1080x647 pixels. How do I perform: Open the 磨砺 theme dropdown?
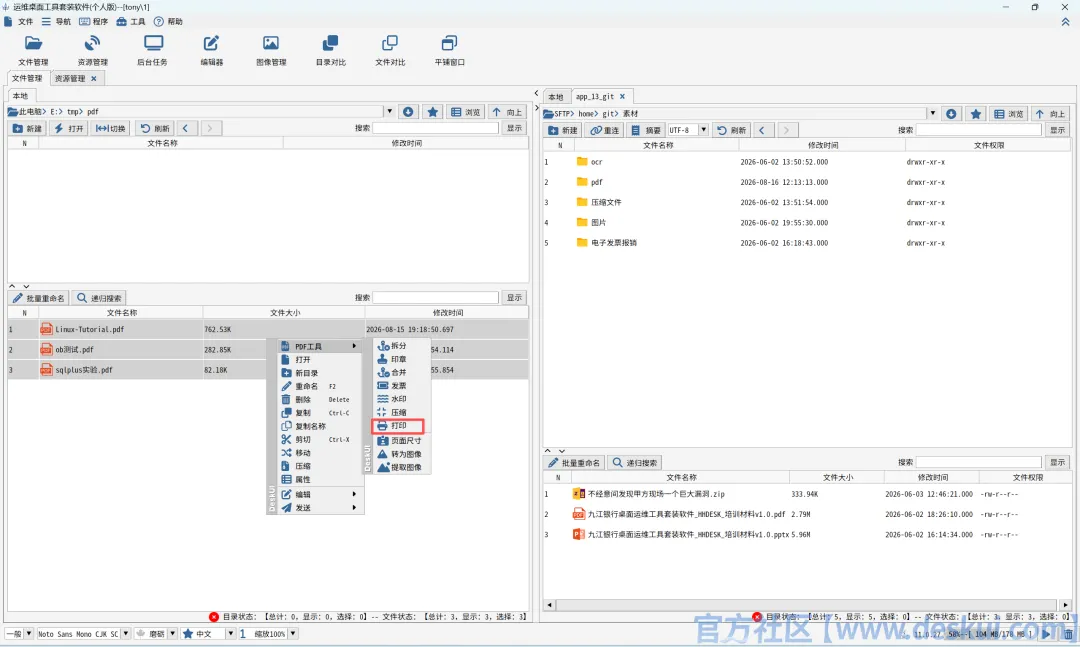click(x=172, y=634)
